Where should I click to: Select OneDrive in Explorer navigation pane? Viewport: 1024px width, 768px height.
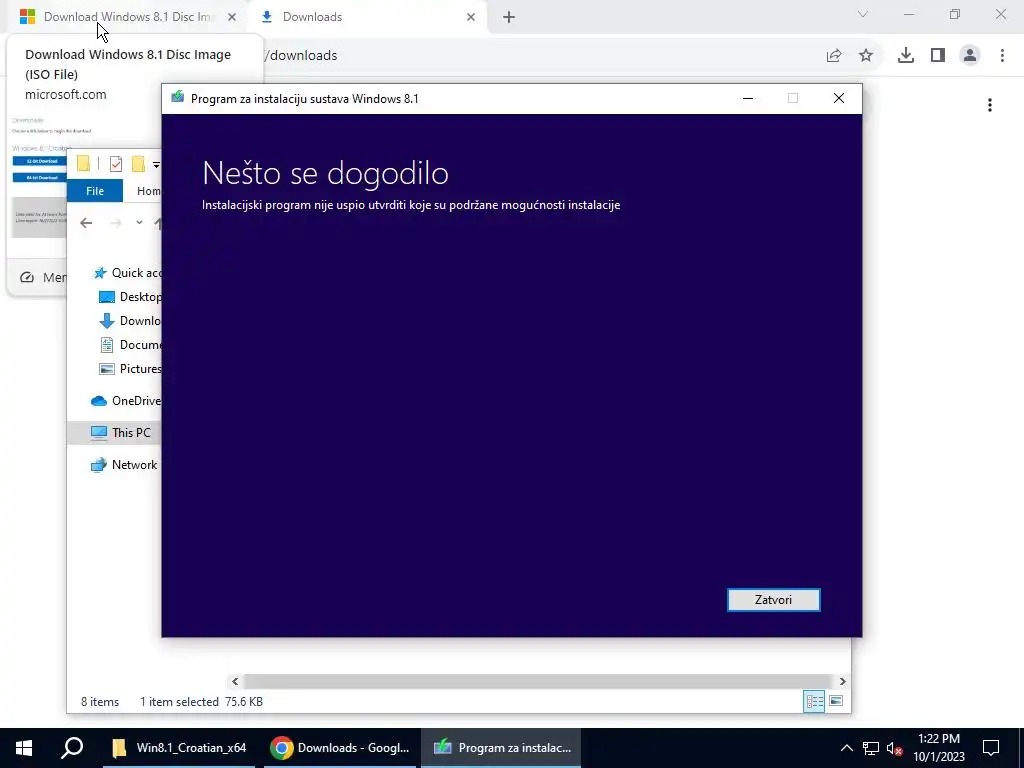click(126, 400)
